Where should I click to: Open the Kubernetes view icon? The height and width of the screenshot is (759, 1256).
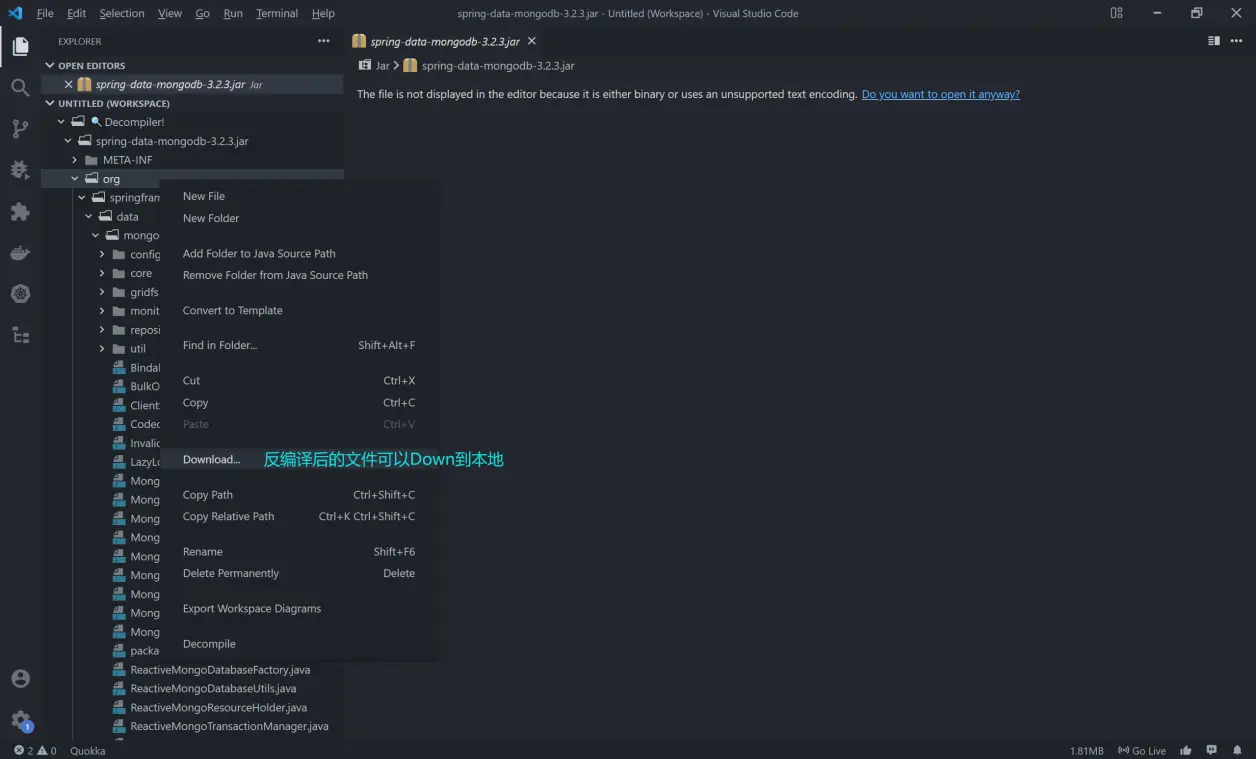click(20, 294)
